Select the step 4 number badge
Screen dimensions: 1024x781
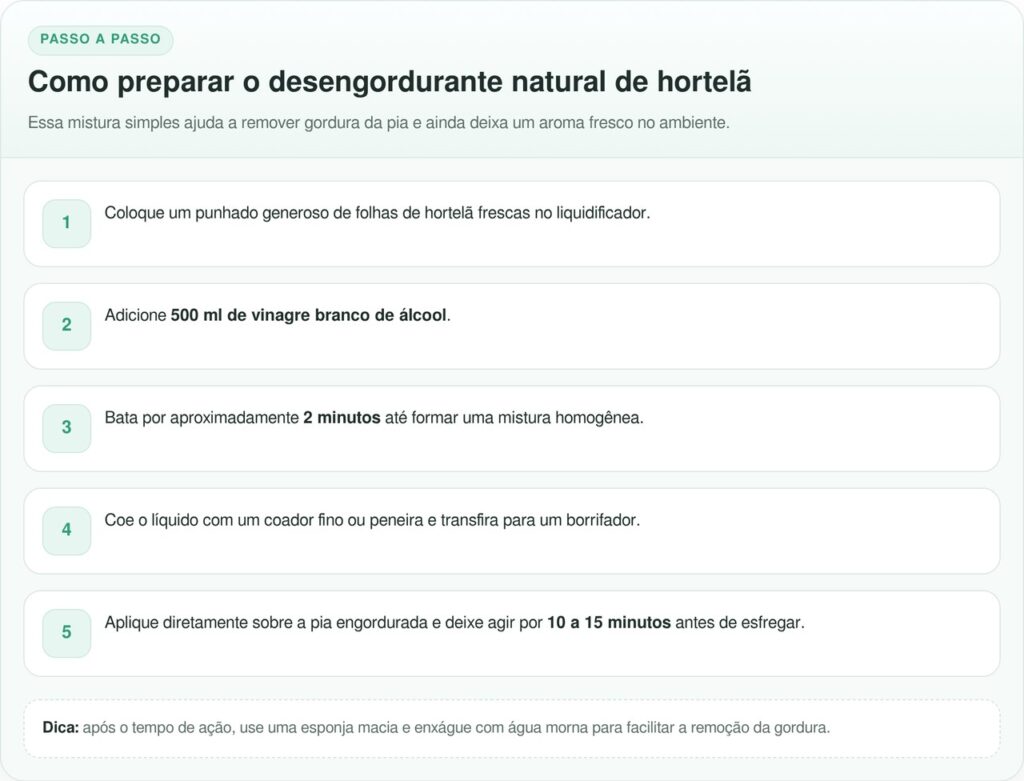66,530
